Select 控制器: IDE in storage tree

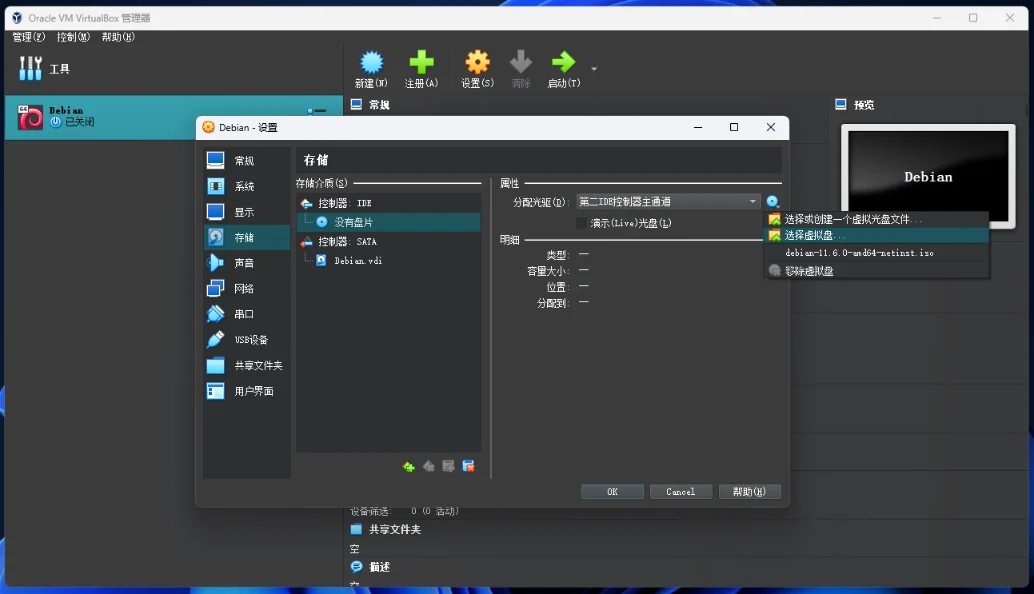[x=388, y=203]
